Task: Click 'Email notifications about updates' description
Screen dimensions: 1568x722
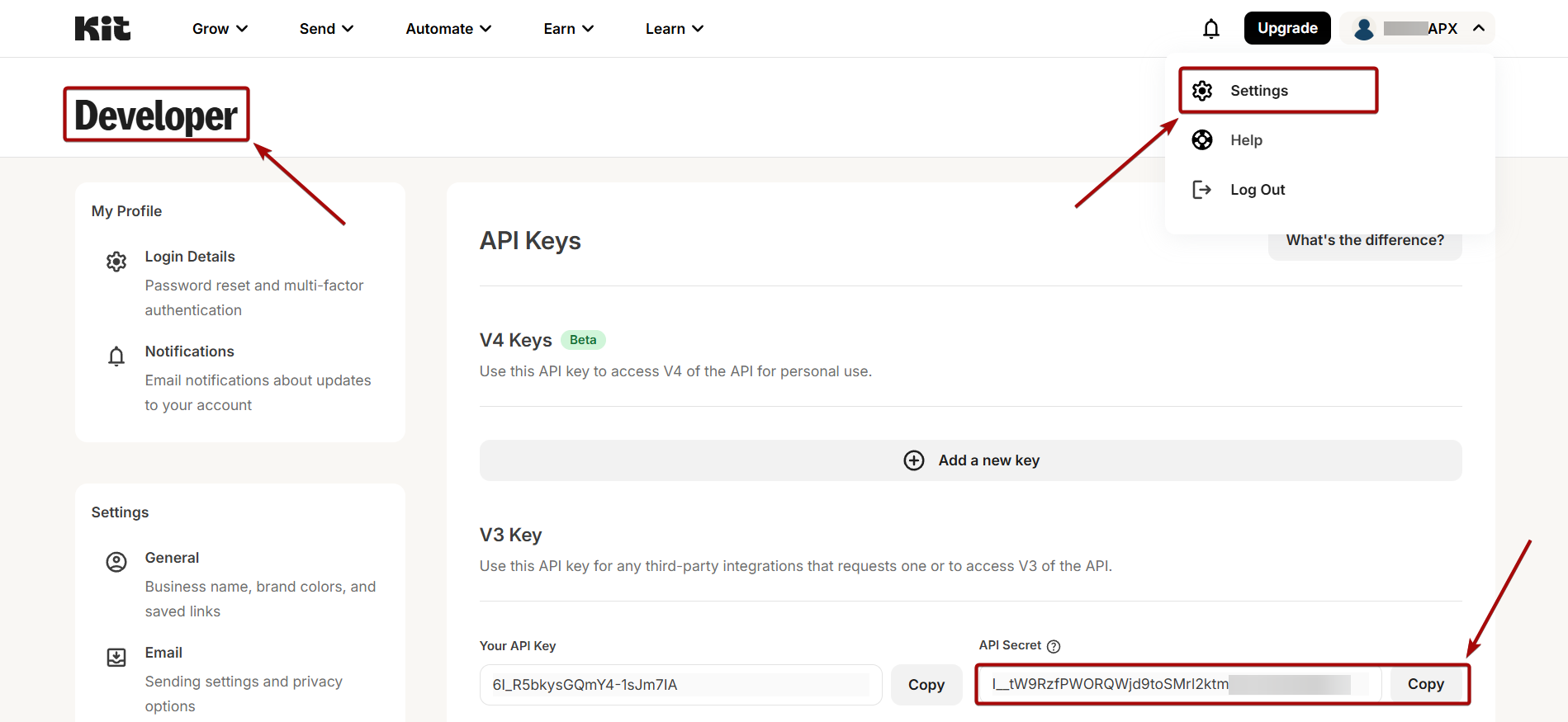Action: pos(258,393)
